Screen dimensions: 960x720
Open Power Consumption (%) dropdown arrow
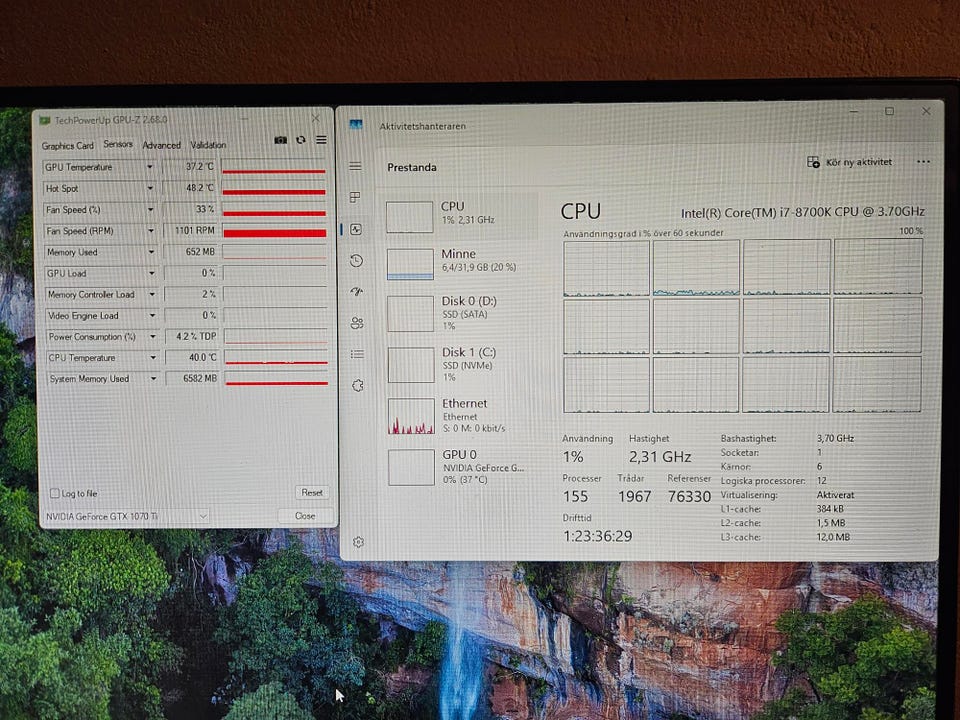[152, 336]
